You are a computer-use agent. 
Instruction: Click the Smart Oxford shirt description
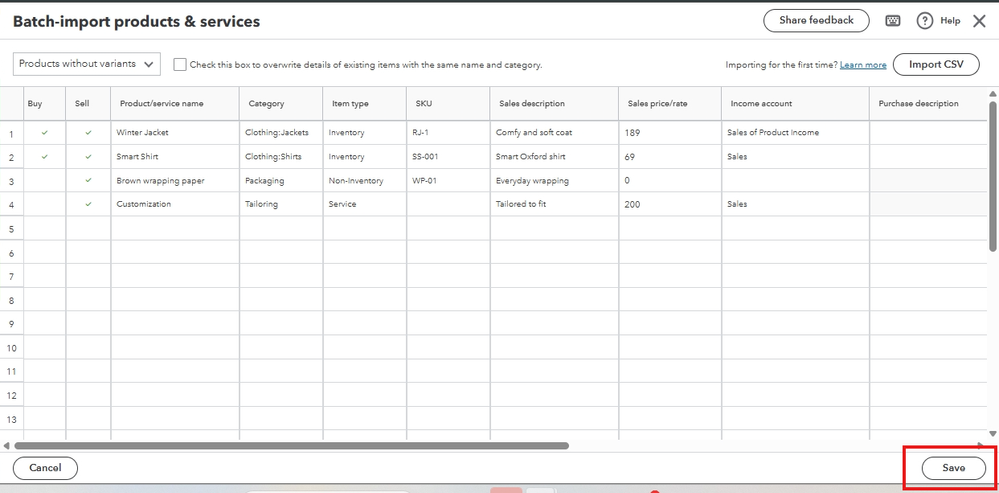pyautogui.click(x=554, y=157)
